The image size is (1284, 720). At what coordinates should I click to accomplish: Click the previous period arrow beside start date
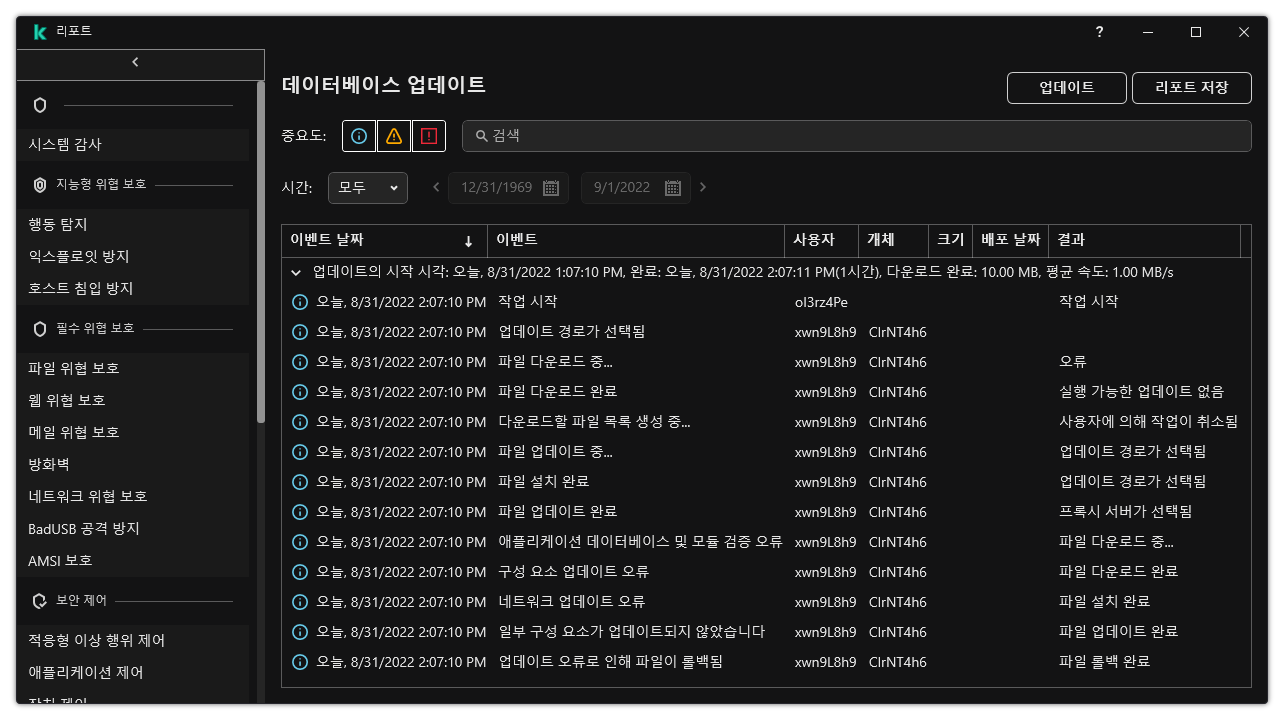436,187
